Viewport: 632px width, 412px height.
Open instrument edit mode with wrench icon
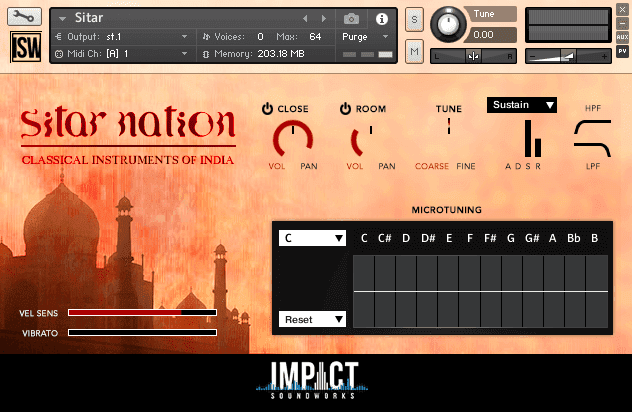24,17
